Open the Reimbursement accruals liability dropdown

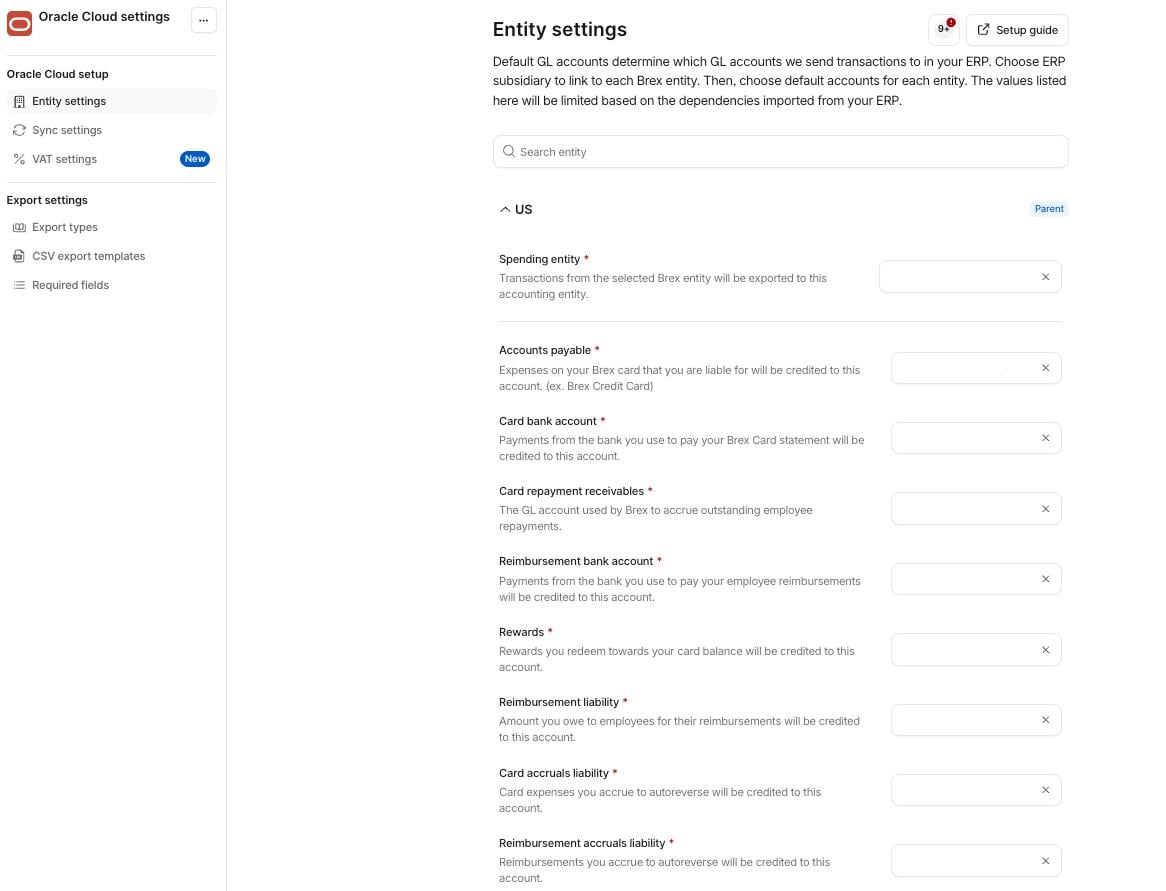click(976, 861)
